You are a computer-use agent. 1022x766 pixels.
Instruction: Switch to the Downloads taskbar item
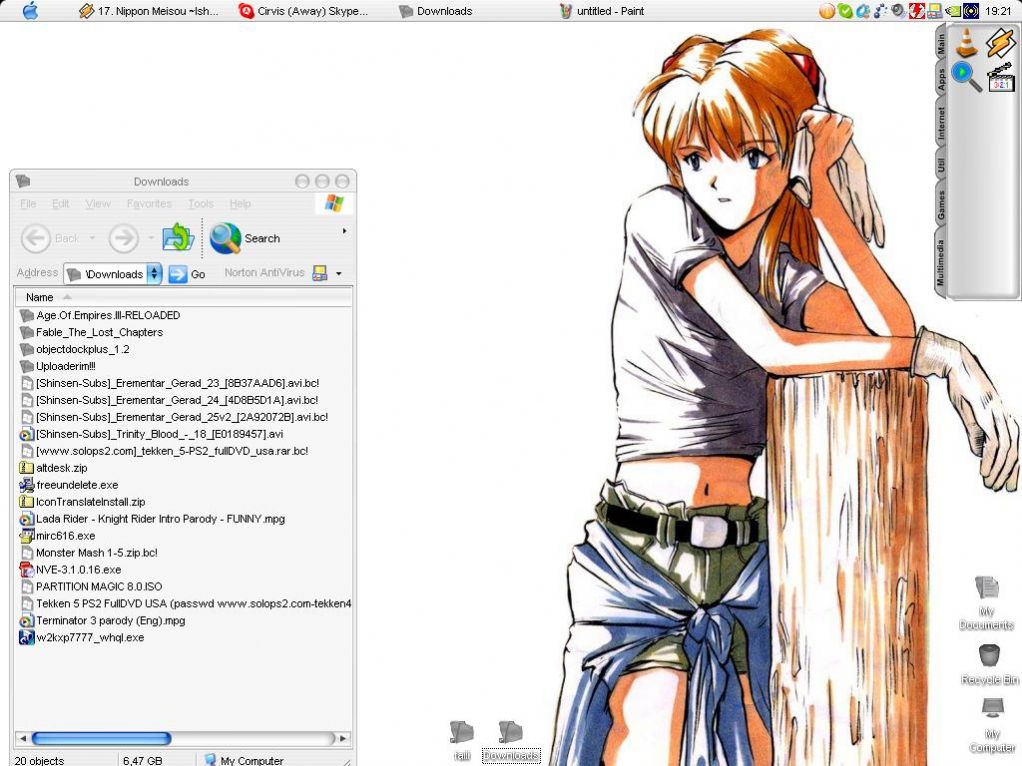point(435,11)
